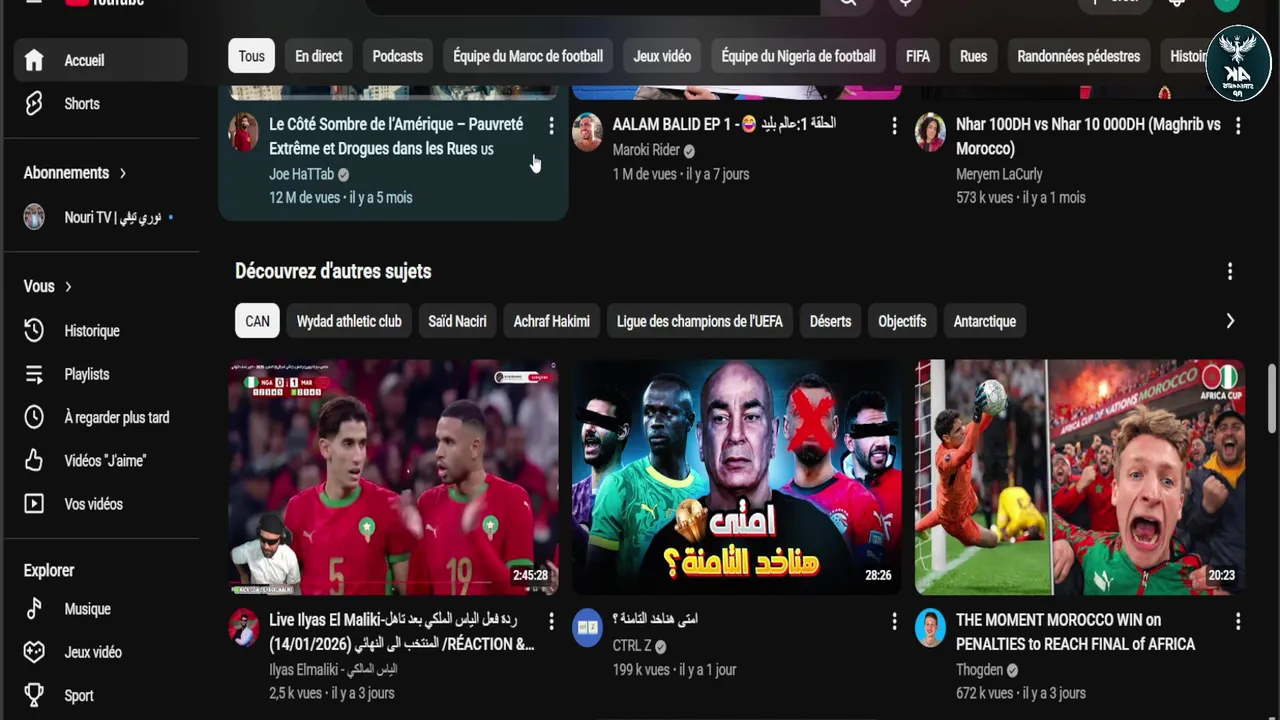Open Nhar 100DH vs Nhar 10 000DH title
The image size is (1280, 720).
coord(1088,137)
